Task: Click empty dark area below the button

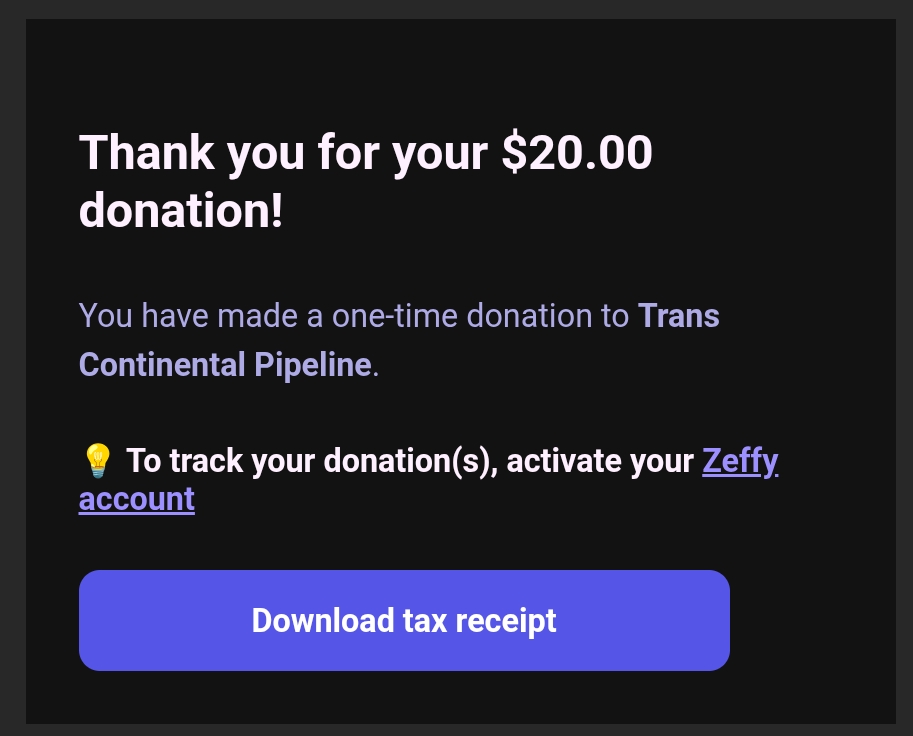Action: pos(450,698)
